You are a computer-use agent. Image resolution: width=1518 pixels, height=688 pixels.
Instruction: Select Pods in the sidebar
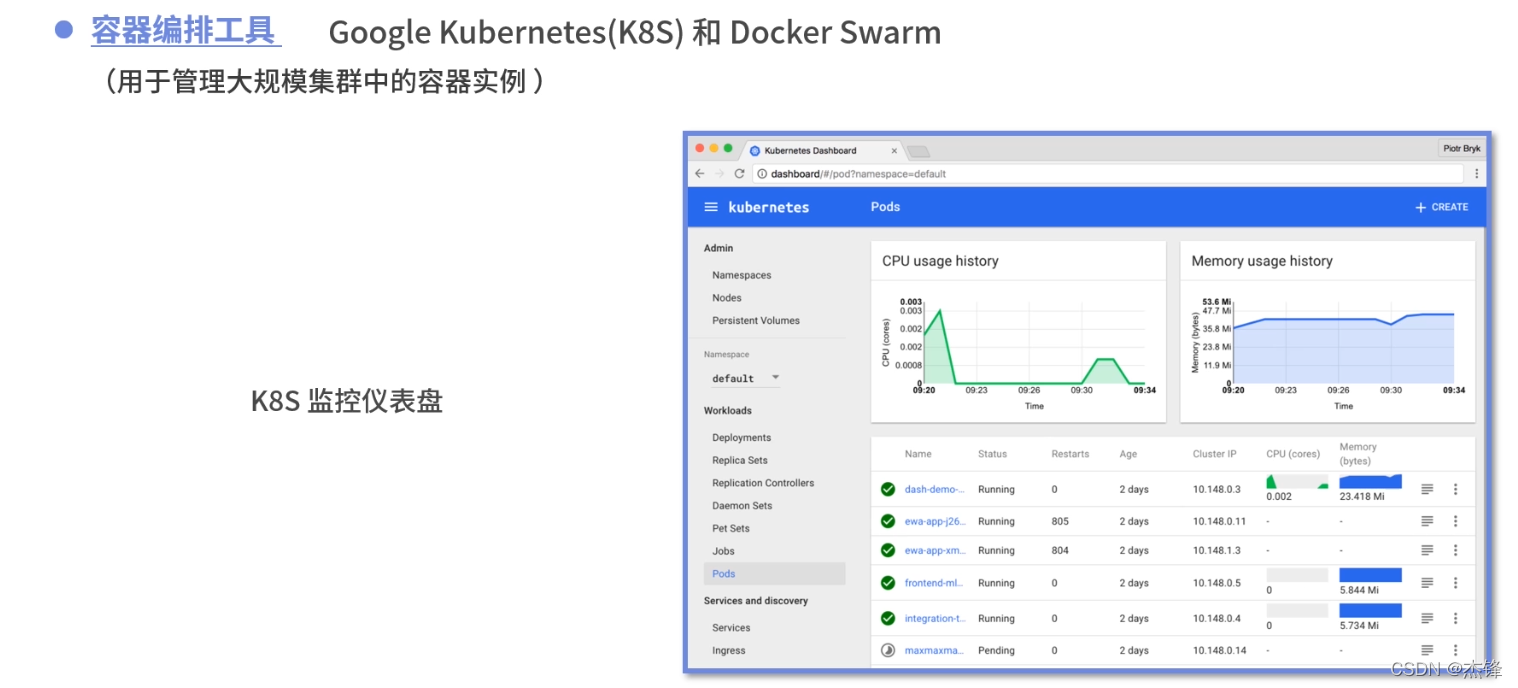pos(774,574)
